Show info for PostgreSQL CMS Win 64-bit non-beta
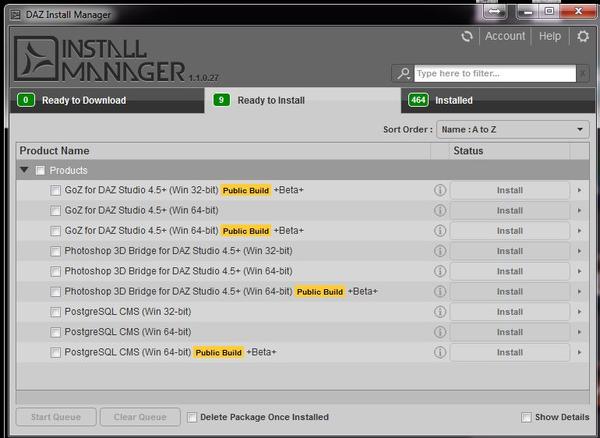600x438 pixels. point(440,332)
